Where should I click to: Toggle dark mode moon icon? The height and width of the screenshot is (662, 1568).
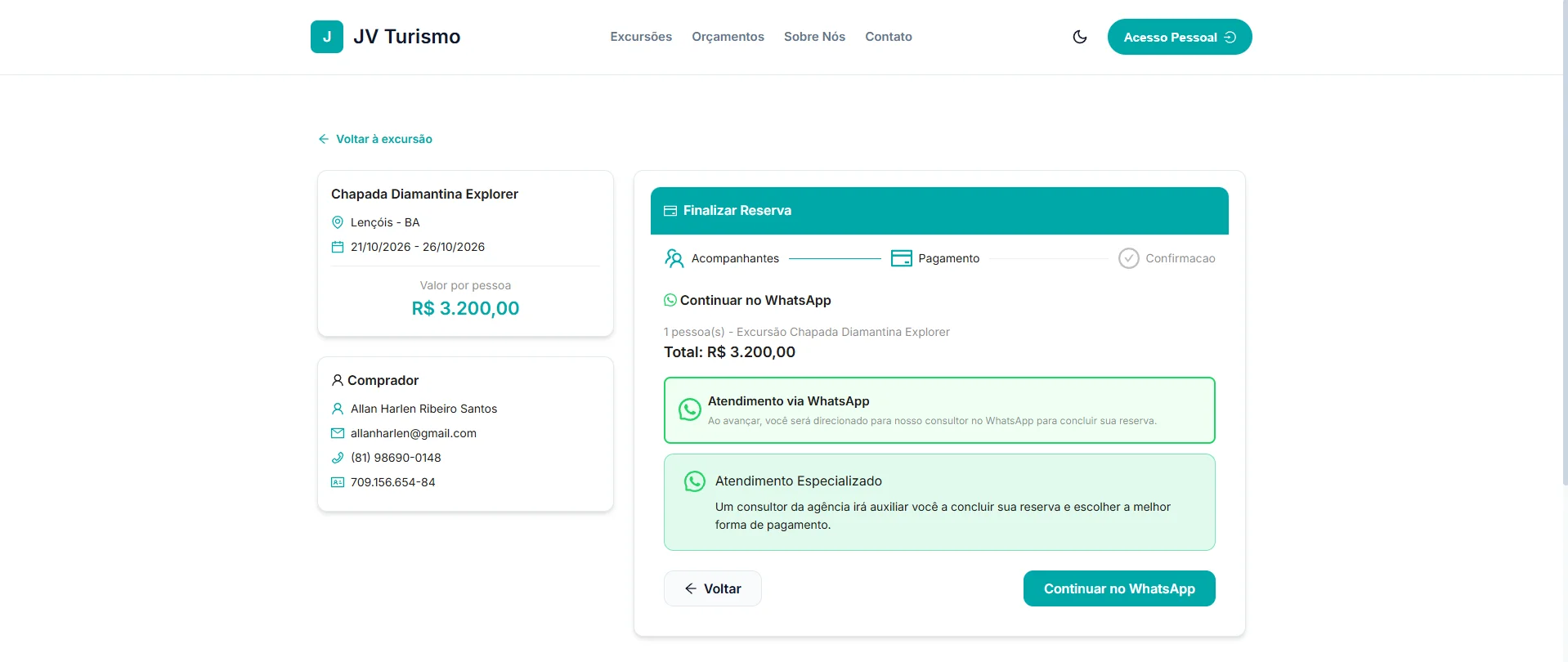(1079, 37)
